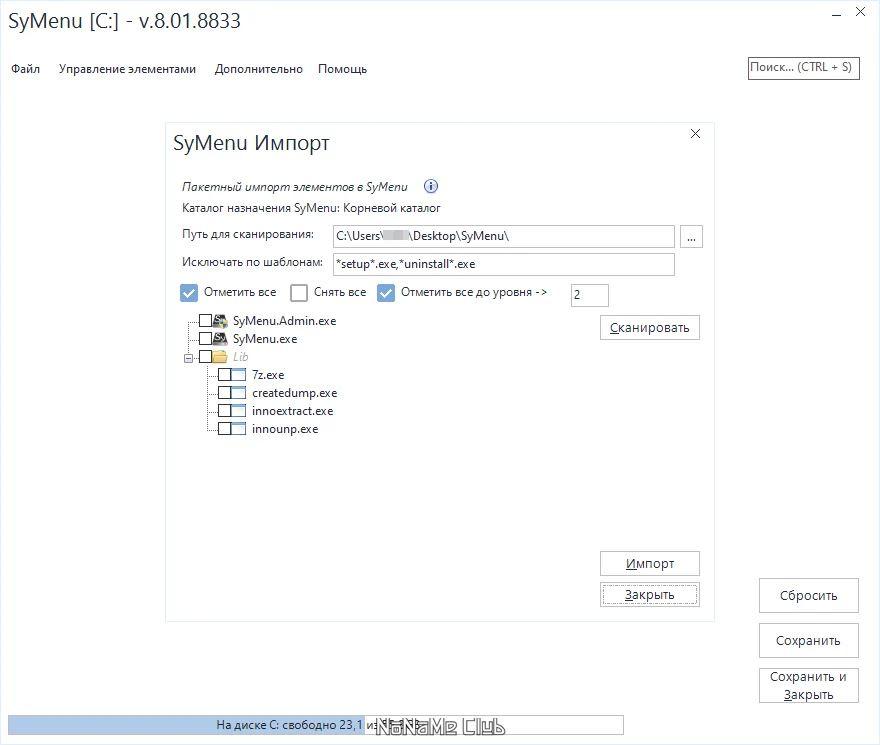This screenshot has height=745, width=880.
Task: Check the innoextract.exe checkbox
Action: (x=224, y=410)
